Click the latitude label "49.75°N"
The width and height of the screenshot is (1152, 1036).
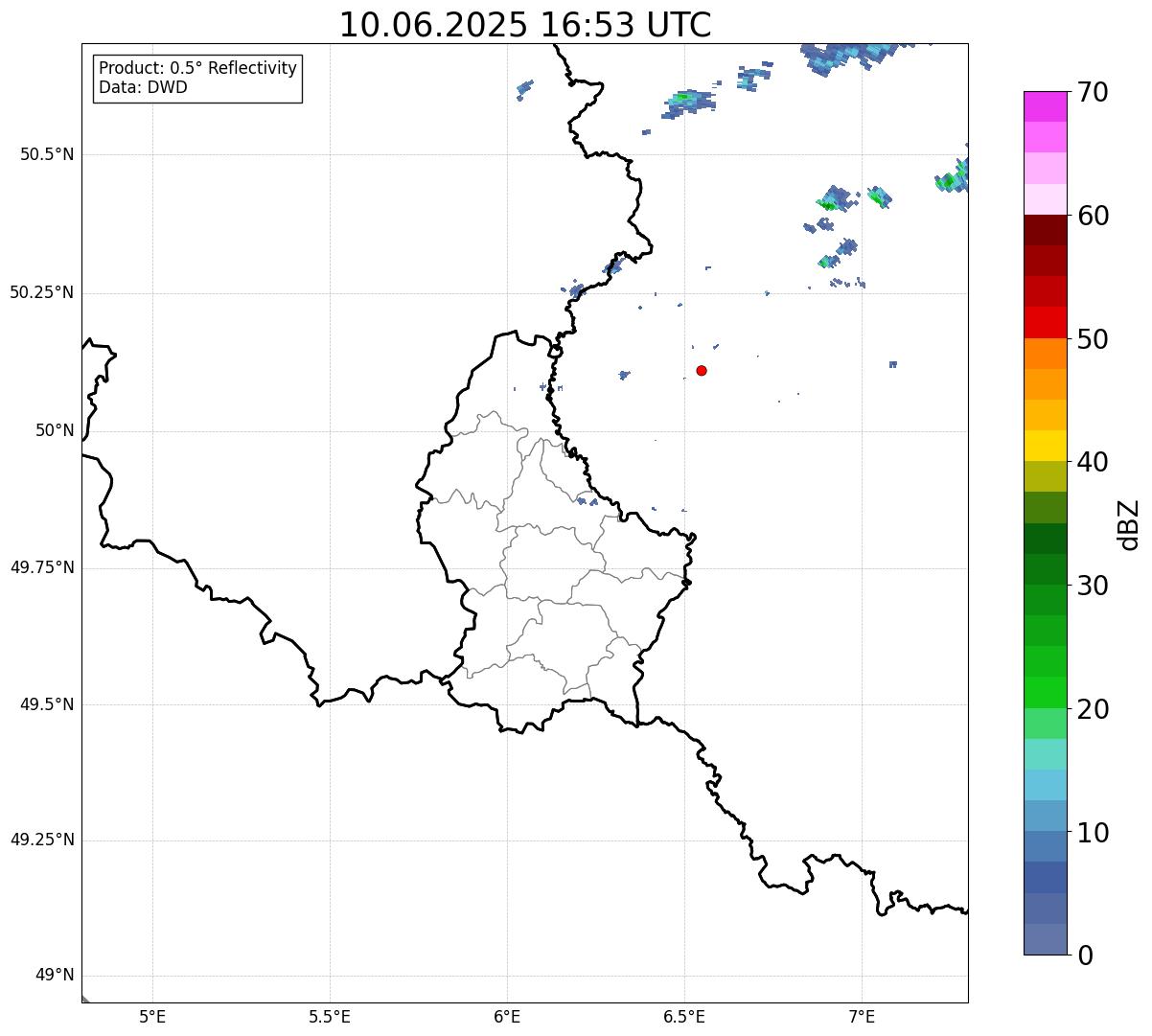42,567
